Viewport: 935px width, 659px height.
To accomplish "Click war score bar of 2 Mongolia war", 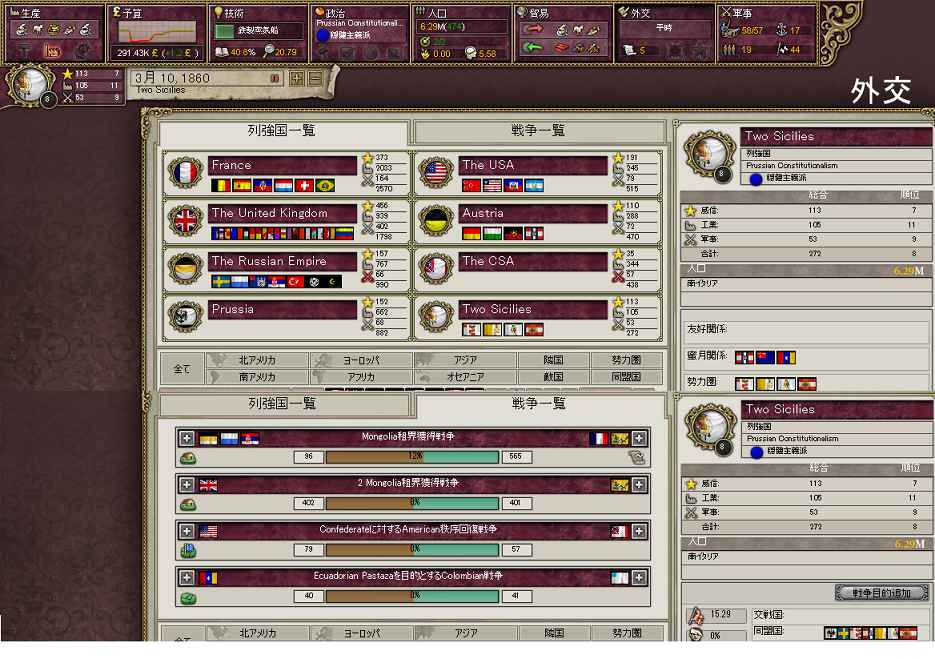I will 414,503.
